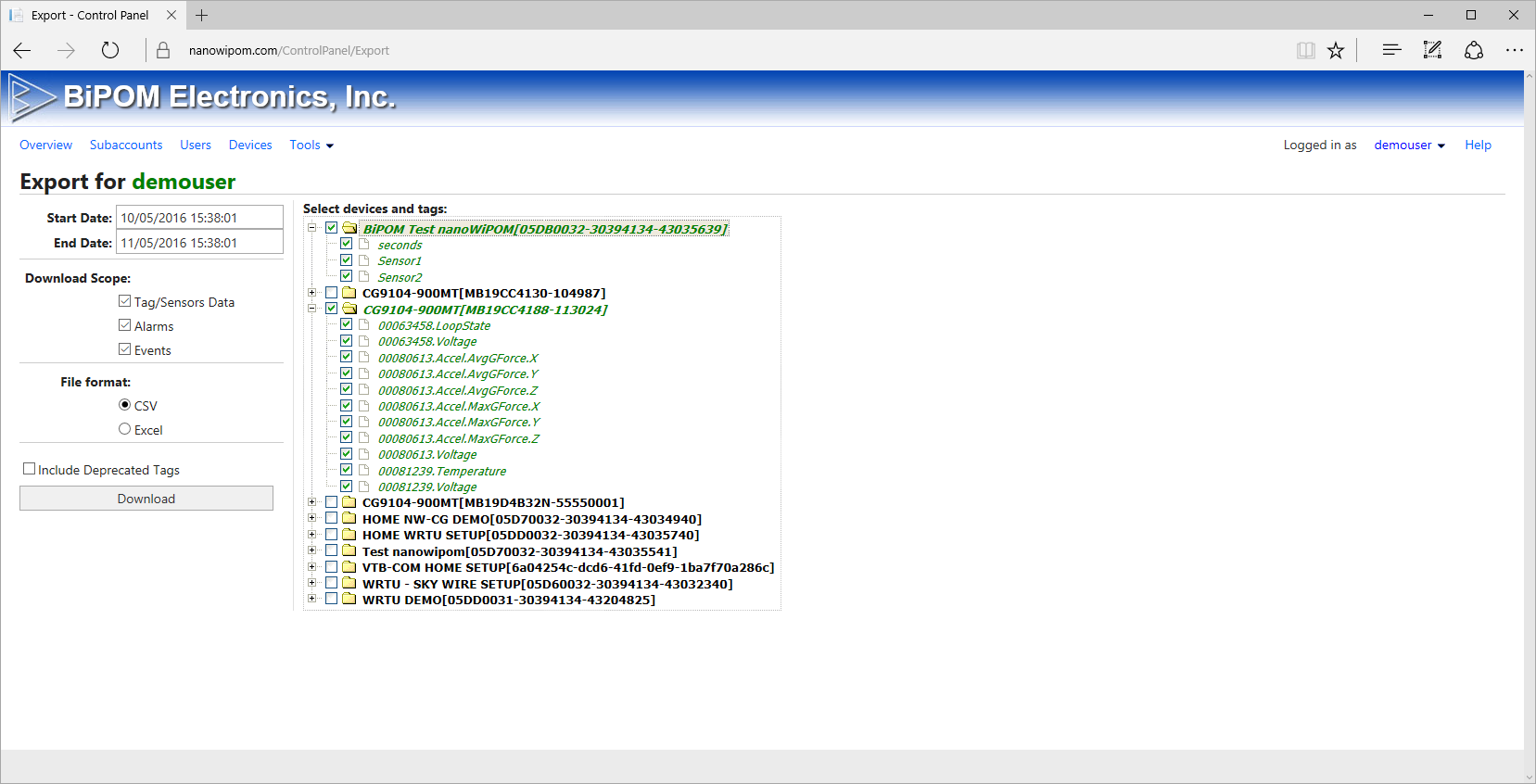This screenshot has width=1536, height=784.
Task: Click folder icon of WRTU DEMO device
Action: (349, 599)
